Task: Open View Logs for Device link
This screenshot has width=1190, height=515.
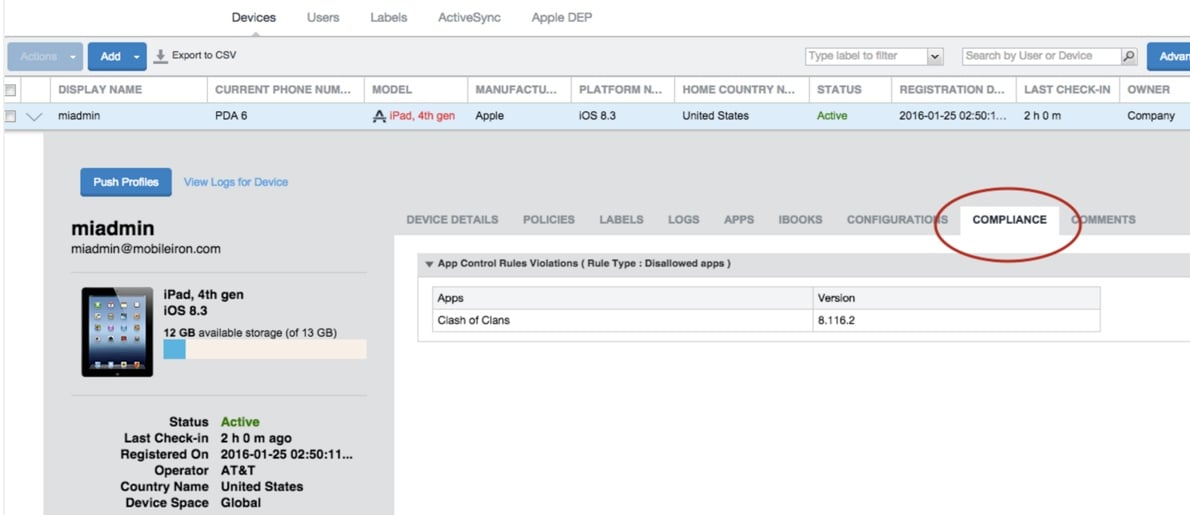Action: tap(236, 182)
